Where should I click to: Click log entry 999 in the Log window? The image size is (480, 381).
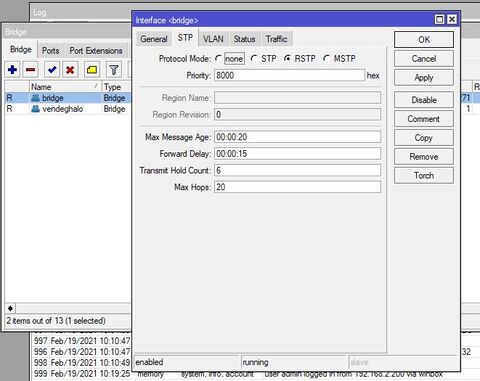coord(82,373)
